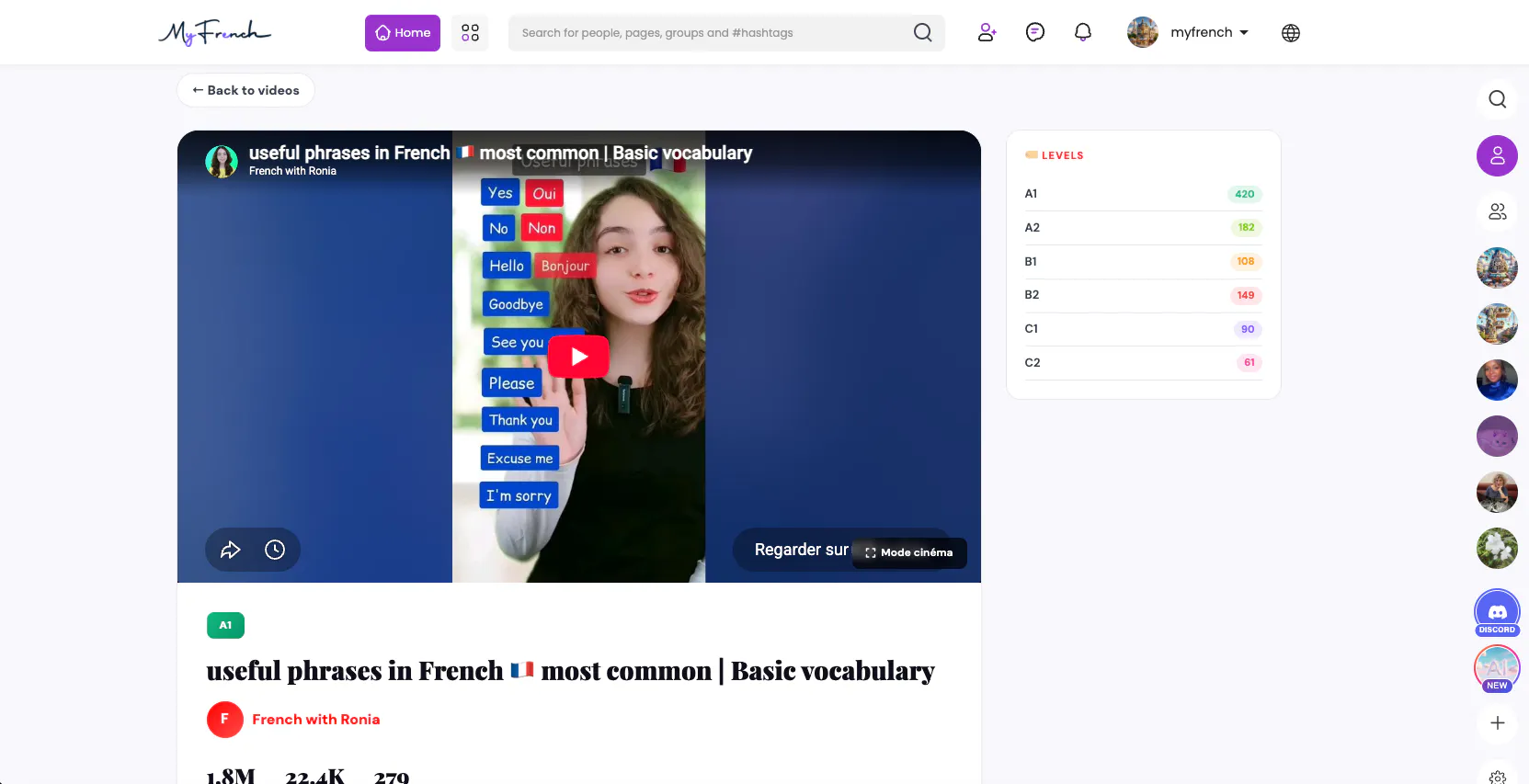This screenshot has height=784, width=1529.
Task: Open the right sidebar search icon
Action: (x=1497, y=99)
